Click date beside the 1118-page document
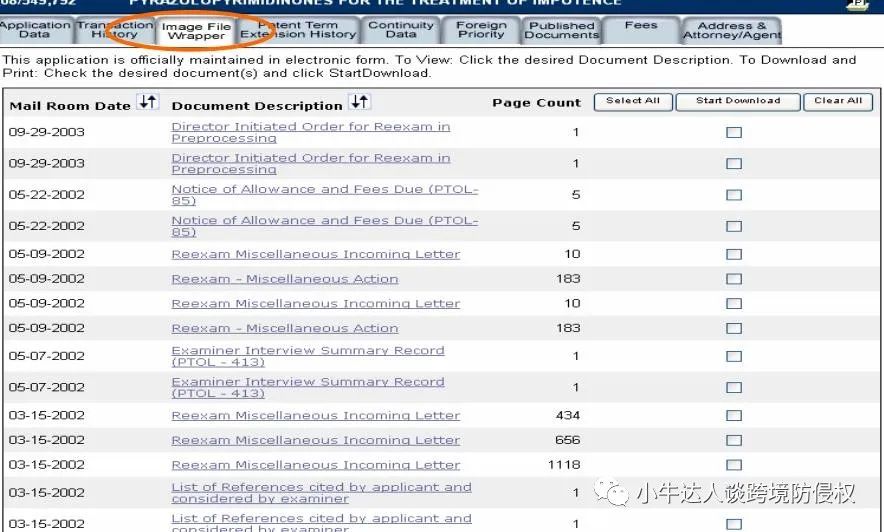This screenshot has height=532, width=884. 46,465
